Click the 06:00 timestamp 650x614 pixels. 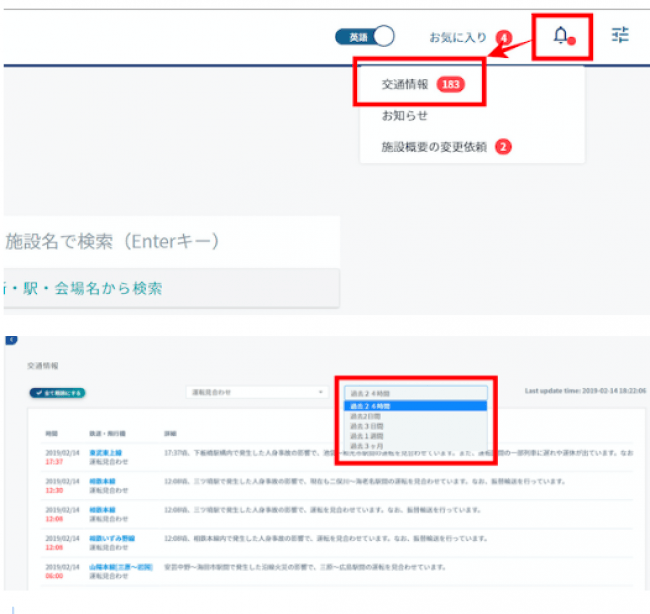pos(54,576)
